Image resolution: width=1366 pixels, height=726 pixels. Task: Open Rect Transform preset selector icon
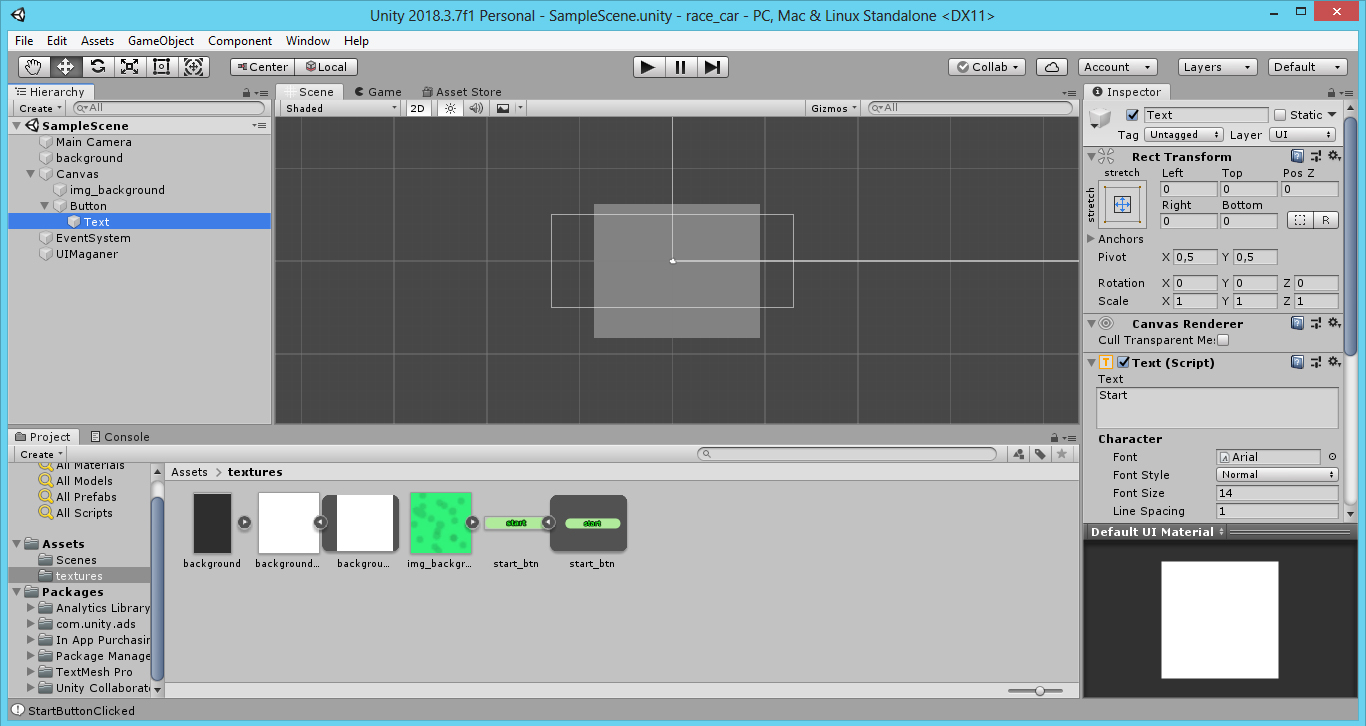coord(1316,156)
